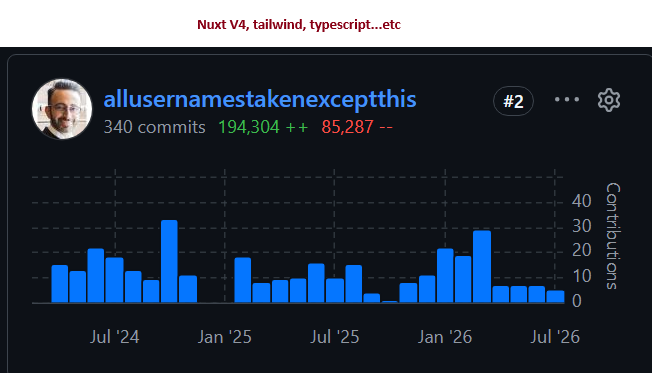652x373 pixels.
Task: Click the 10 y-axis value
Action: pyautogui.click(x=581, y=276)
